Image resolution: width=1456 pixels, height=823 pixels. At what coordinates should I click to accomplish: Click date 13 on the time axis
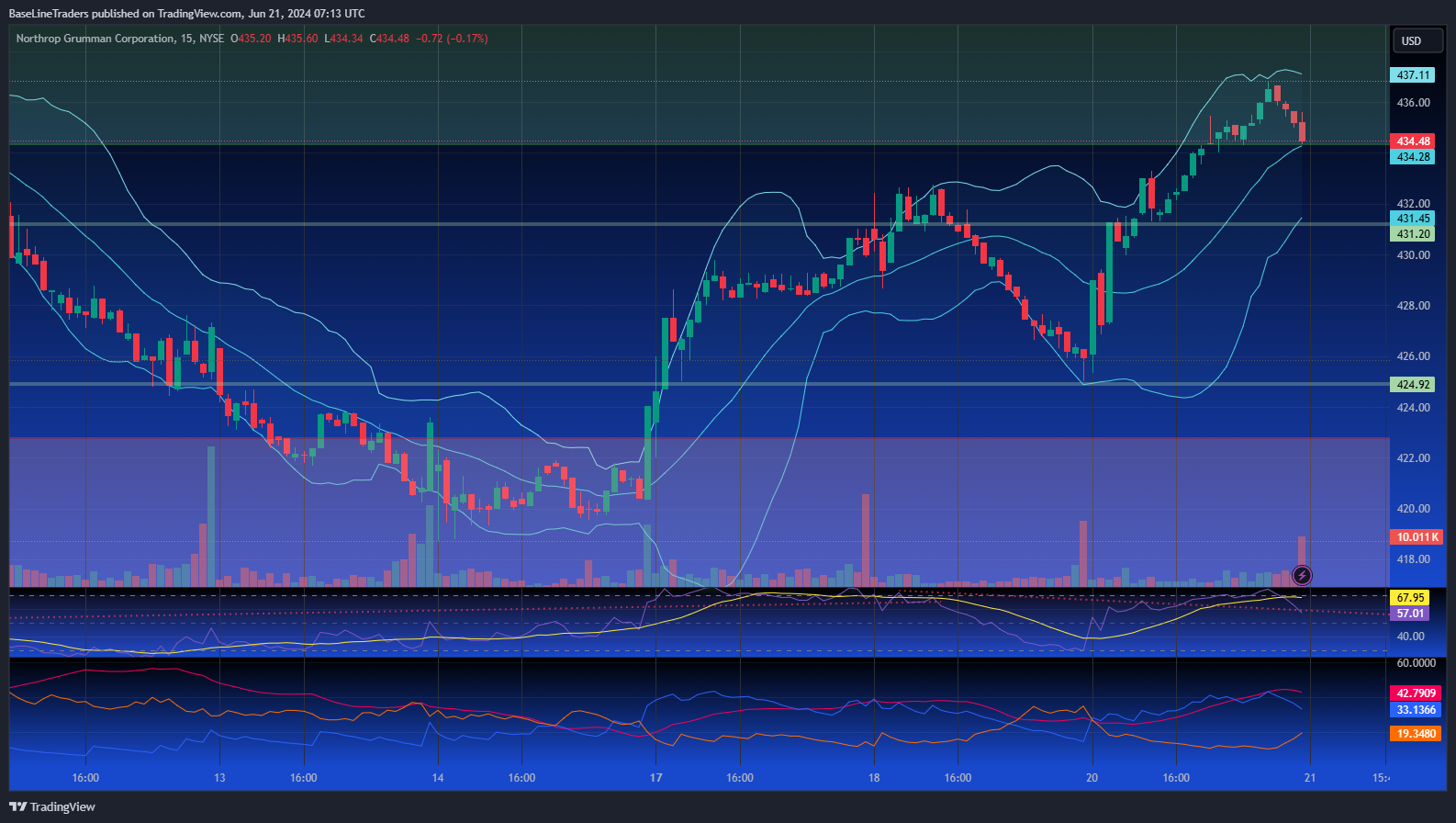click(x=219, y=778)
